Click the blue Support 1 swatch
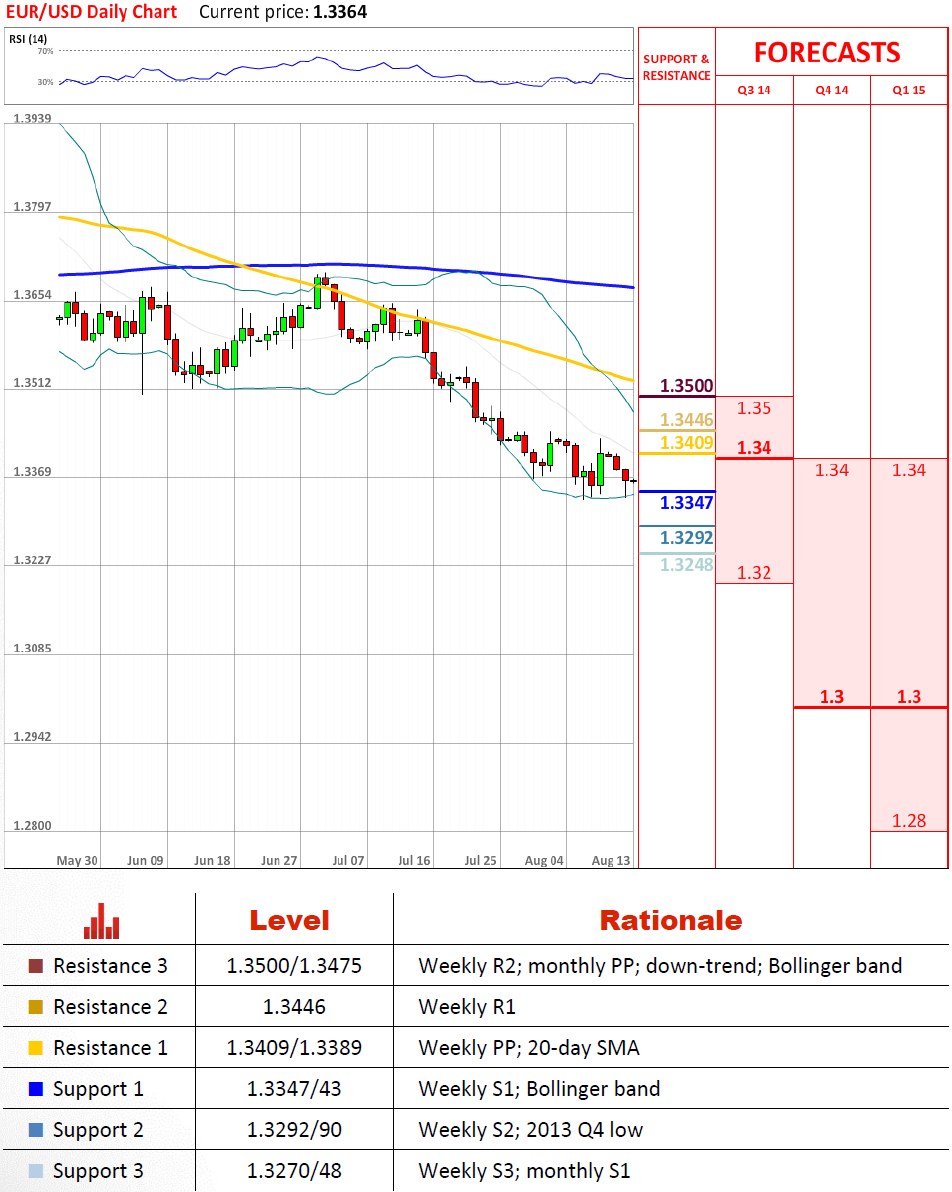The image size is (952, 1192). click(36, 1089)
